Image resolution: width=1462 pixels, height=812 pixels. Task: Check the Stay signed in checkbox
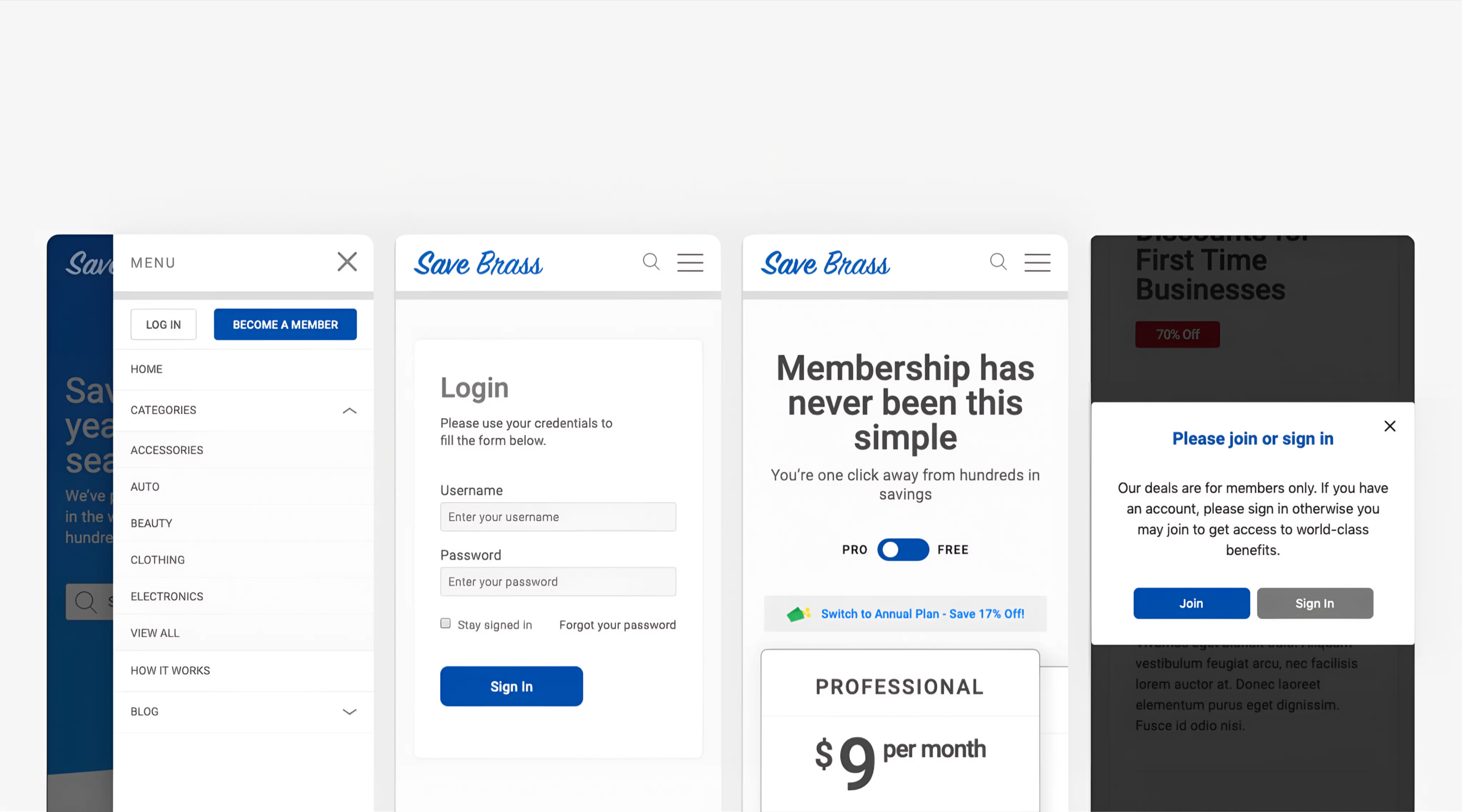click(x=446, y=624)
